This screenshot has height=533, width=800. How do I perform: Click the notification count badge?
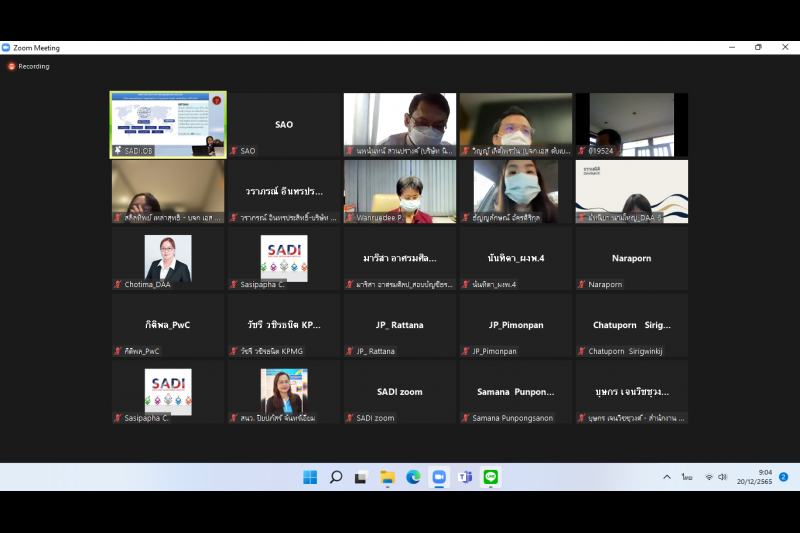[784, 477]
